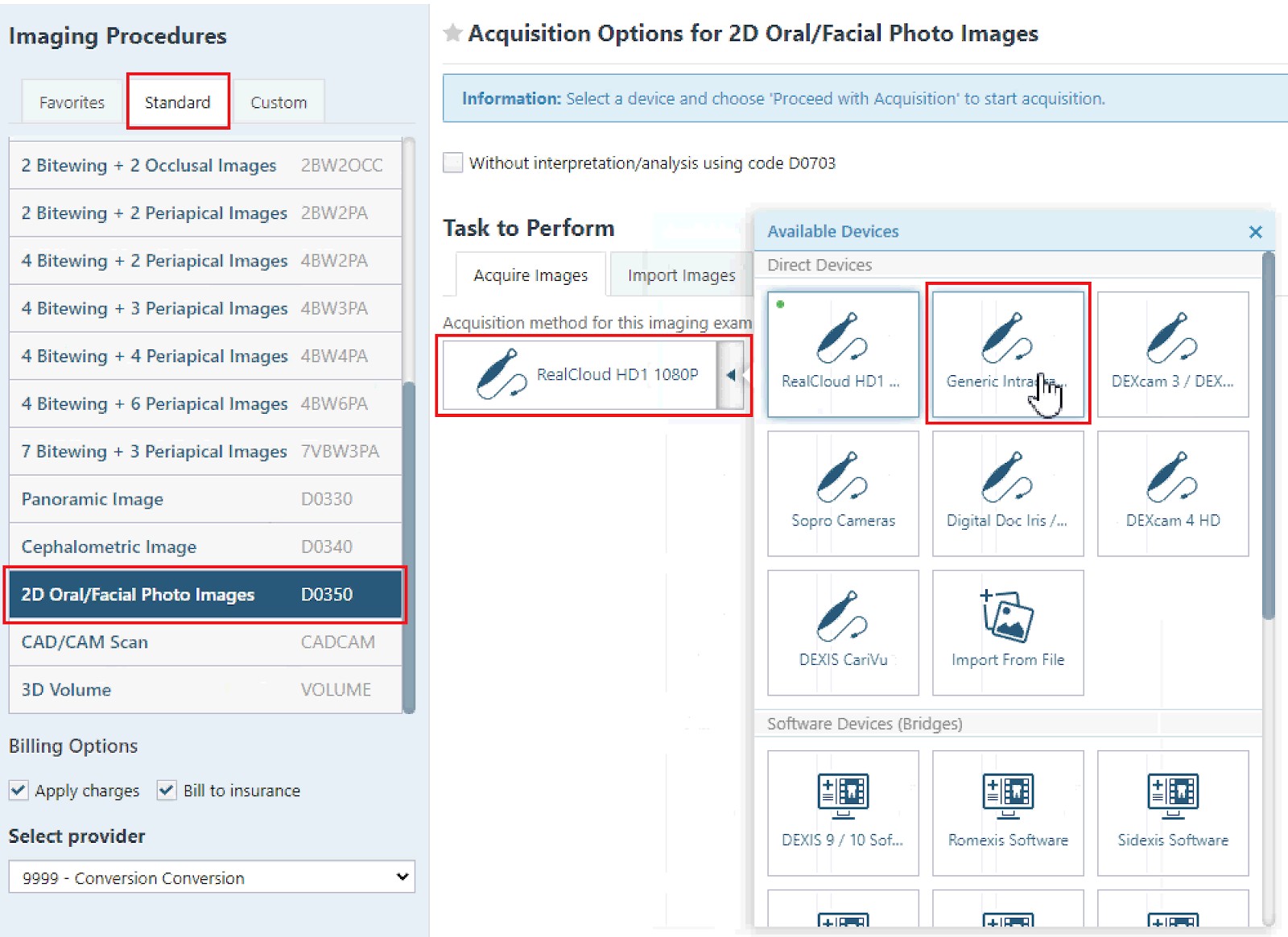Choose the DEXcam 4 HD device
The image size is (1288, 937).
tap(1173, 493)
